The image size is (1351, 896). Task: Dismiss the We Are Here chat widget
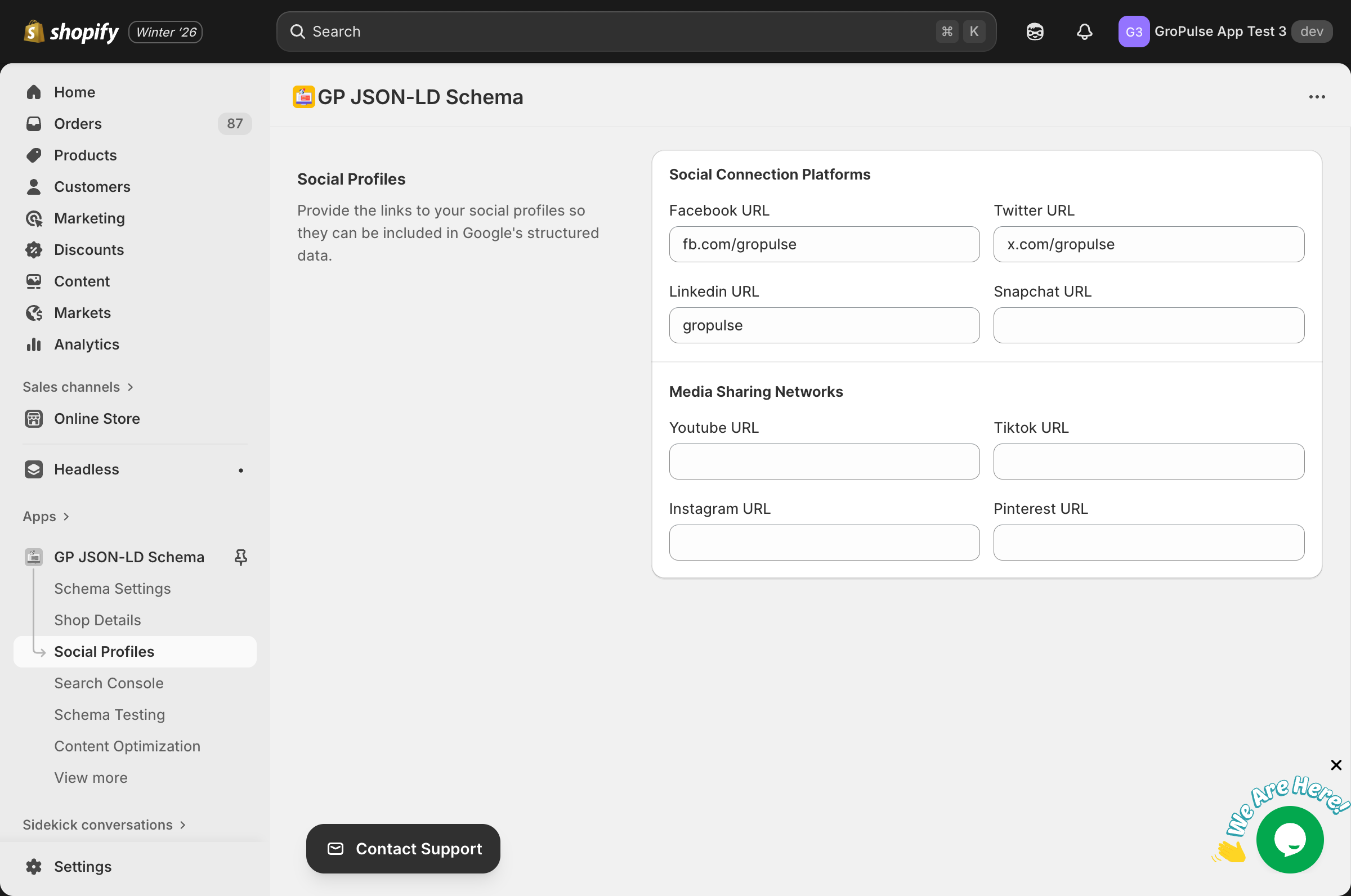coord(1336,765)
